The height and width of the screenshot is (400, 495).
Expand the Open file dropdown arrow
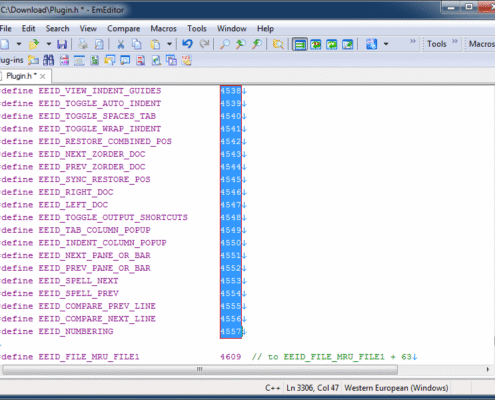point(49,44)
